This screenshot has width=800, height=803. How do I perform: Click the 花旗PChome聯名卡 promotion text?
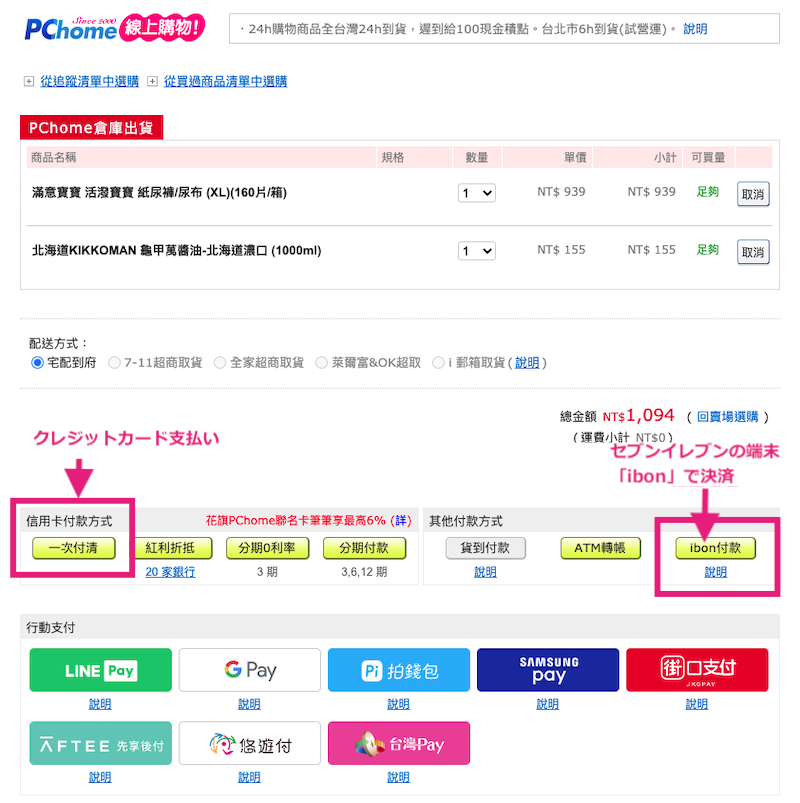point(296,520)
